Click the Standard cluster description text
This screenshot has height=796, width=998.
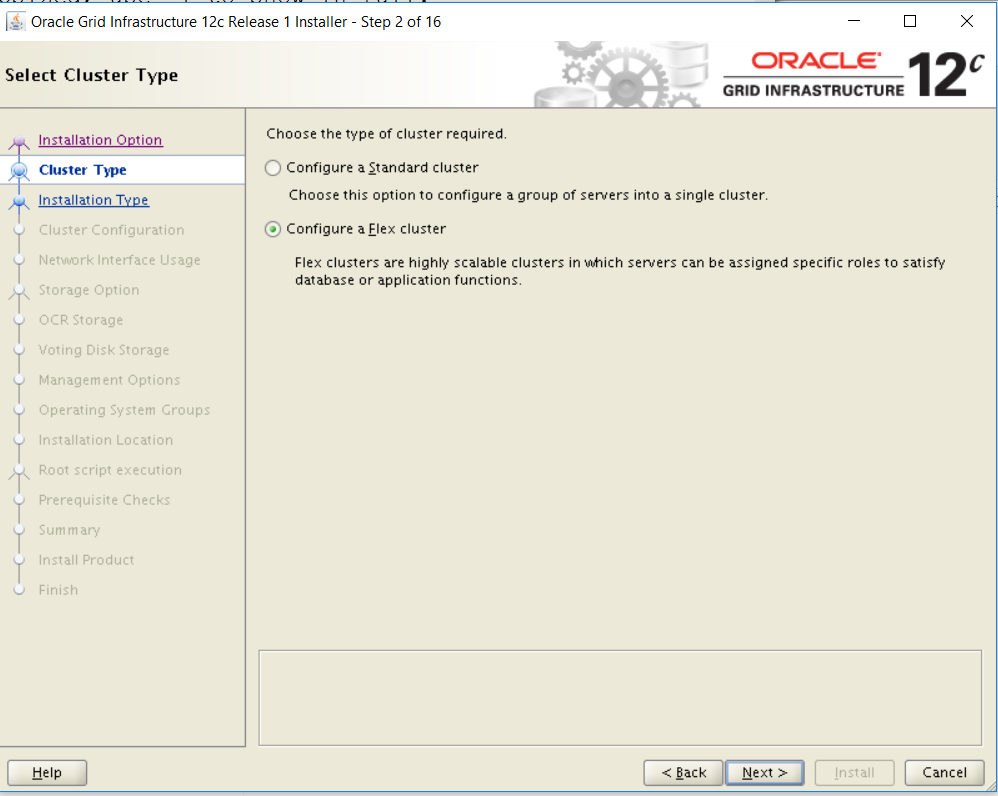[x=528, y=195]
